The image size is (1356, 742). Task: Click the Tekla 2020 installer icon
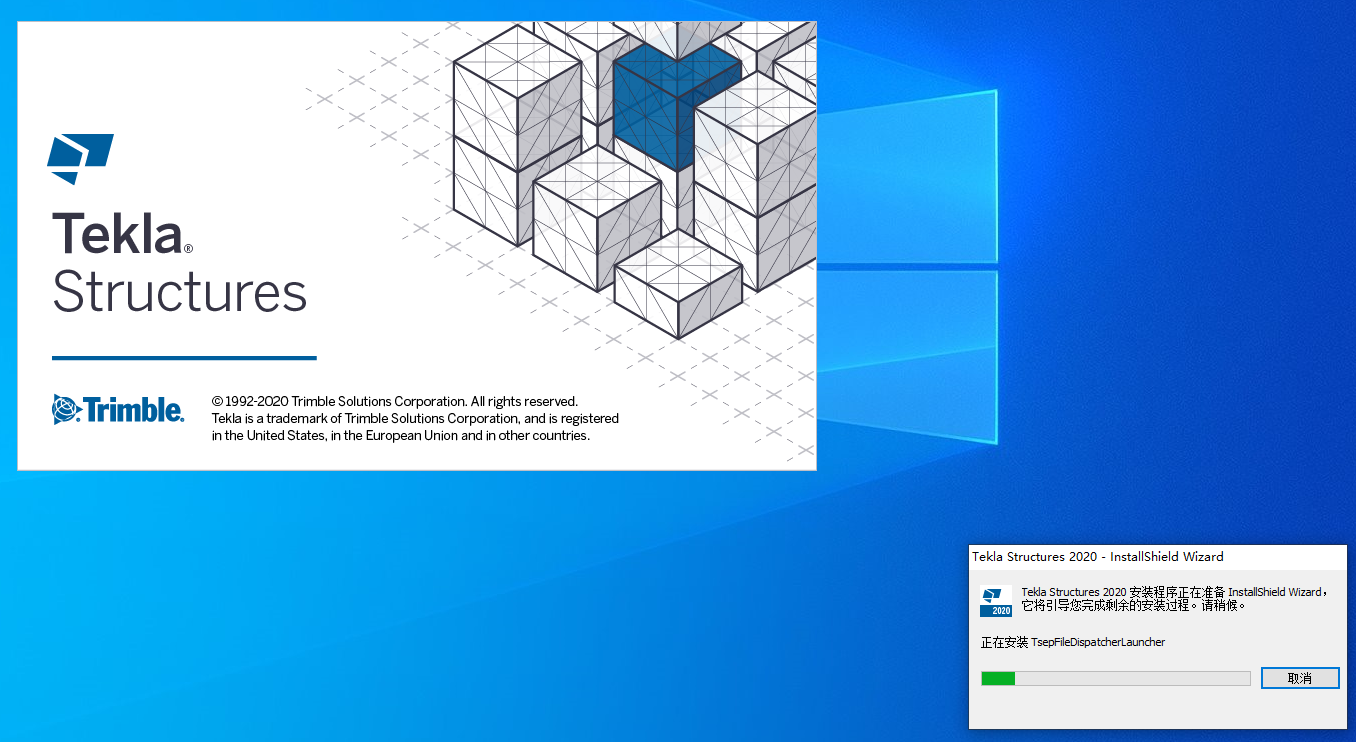tap(996, 601)
